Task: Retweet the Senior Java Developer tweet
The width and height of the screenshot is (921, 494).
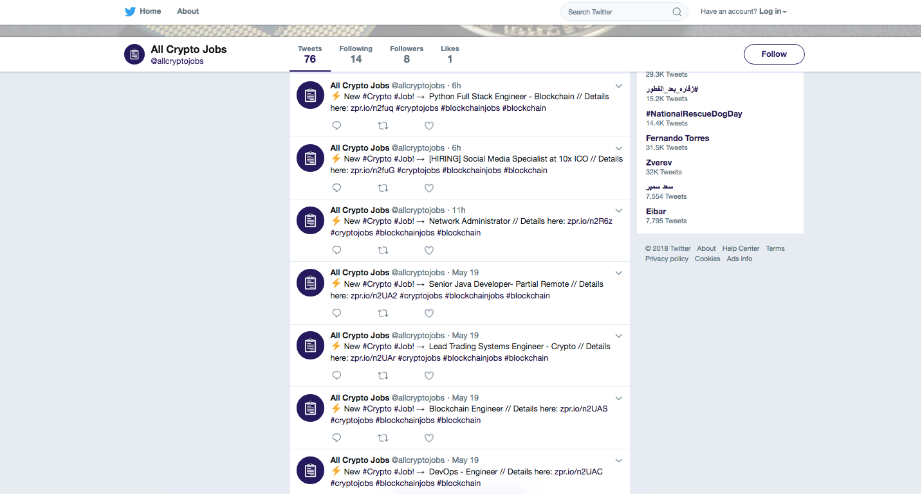Action: pos(383,313)
